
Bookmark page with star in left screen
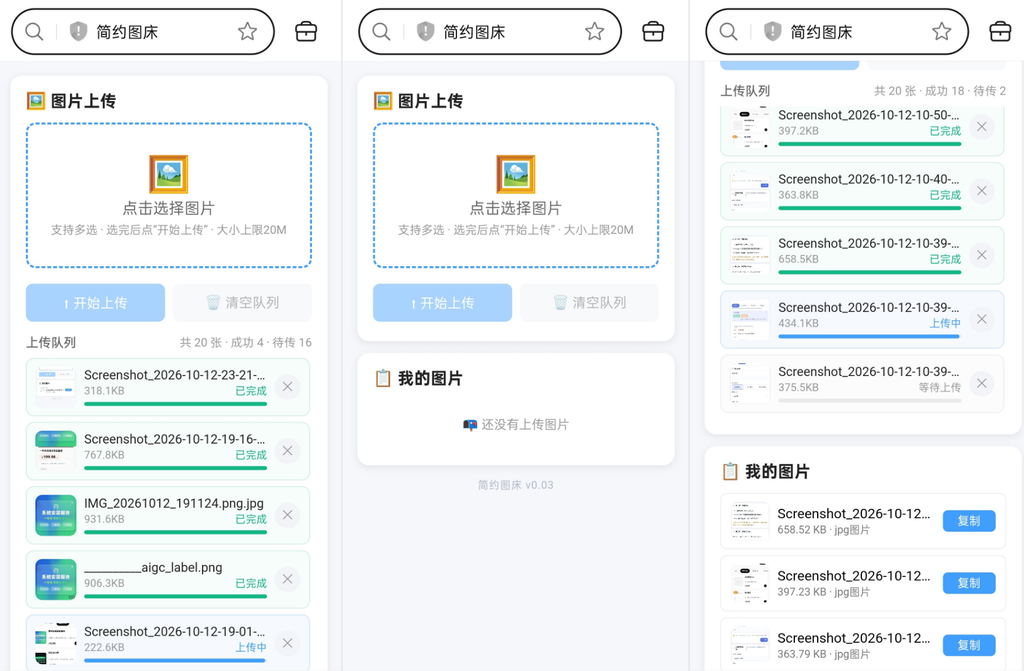coord(248,31)
